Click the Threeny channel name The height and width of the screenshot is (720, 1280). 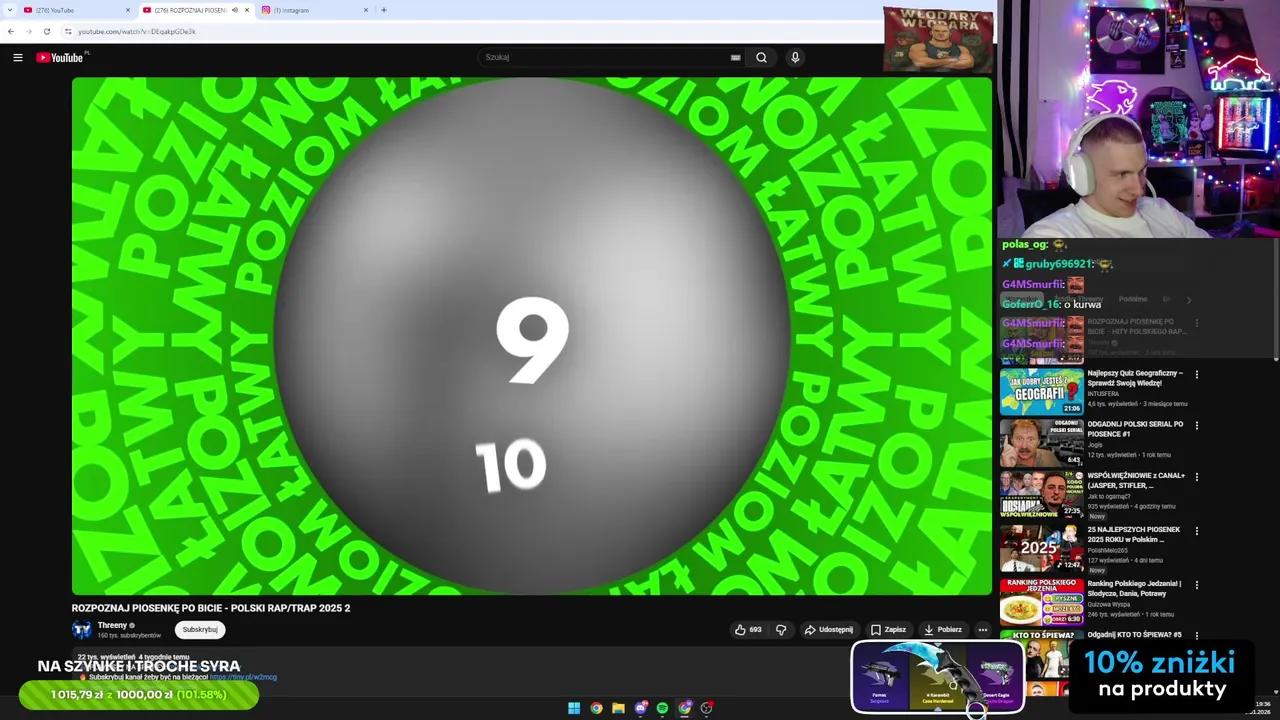112,625
